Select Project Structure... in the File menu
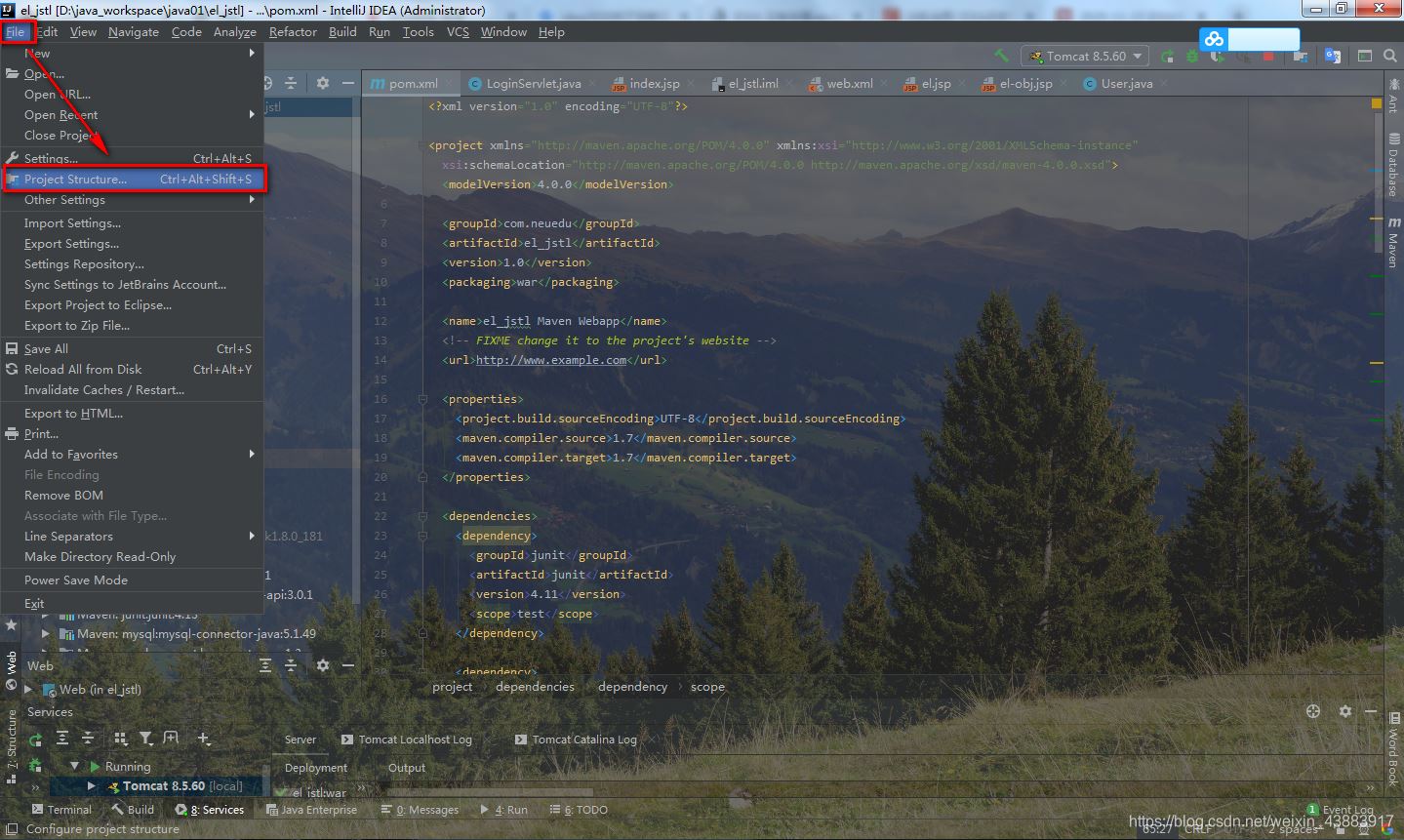This screenshot has width=1404, height=840. (x=132, y=179)
